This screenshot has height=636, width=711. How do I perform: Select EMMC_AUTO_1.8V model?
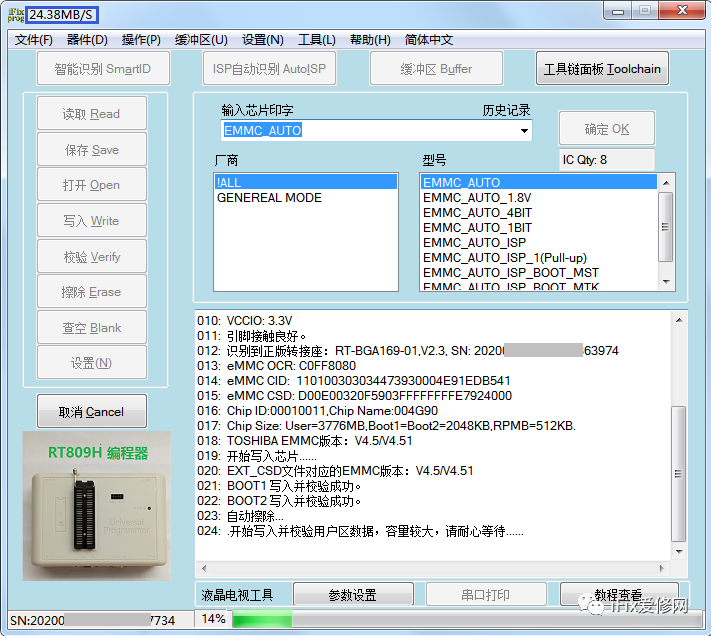click(x=539, y=198)
